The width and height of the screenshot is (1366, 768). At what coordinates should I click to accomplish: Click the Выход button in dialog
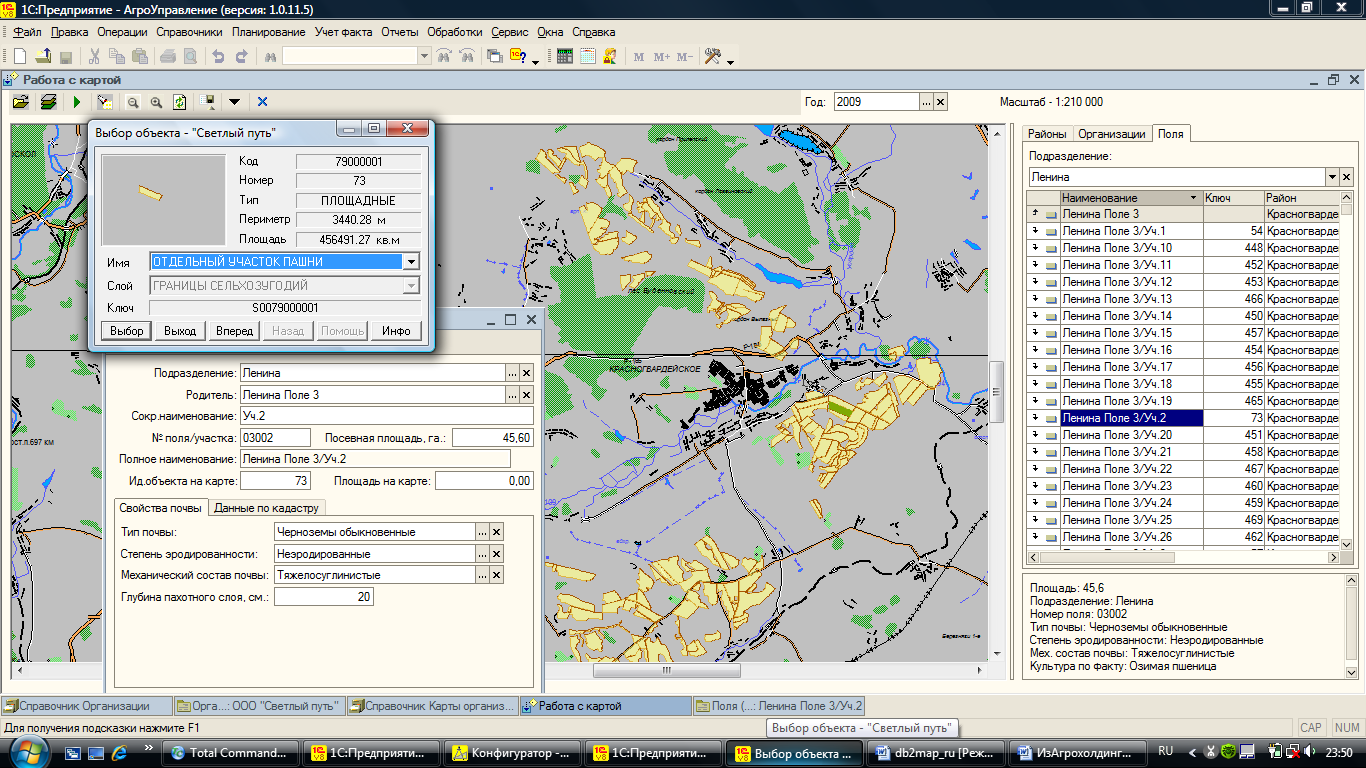click(x=180, y=331)
